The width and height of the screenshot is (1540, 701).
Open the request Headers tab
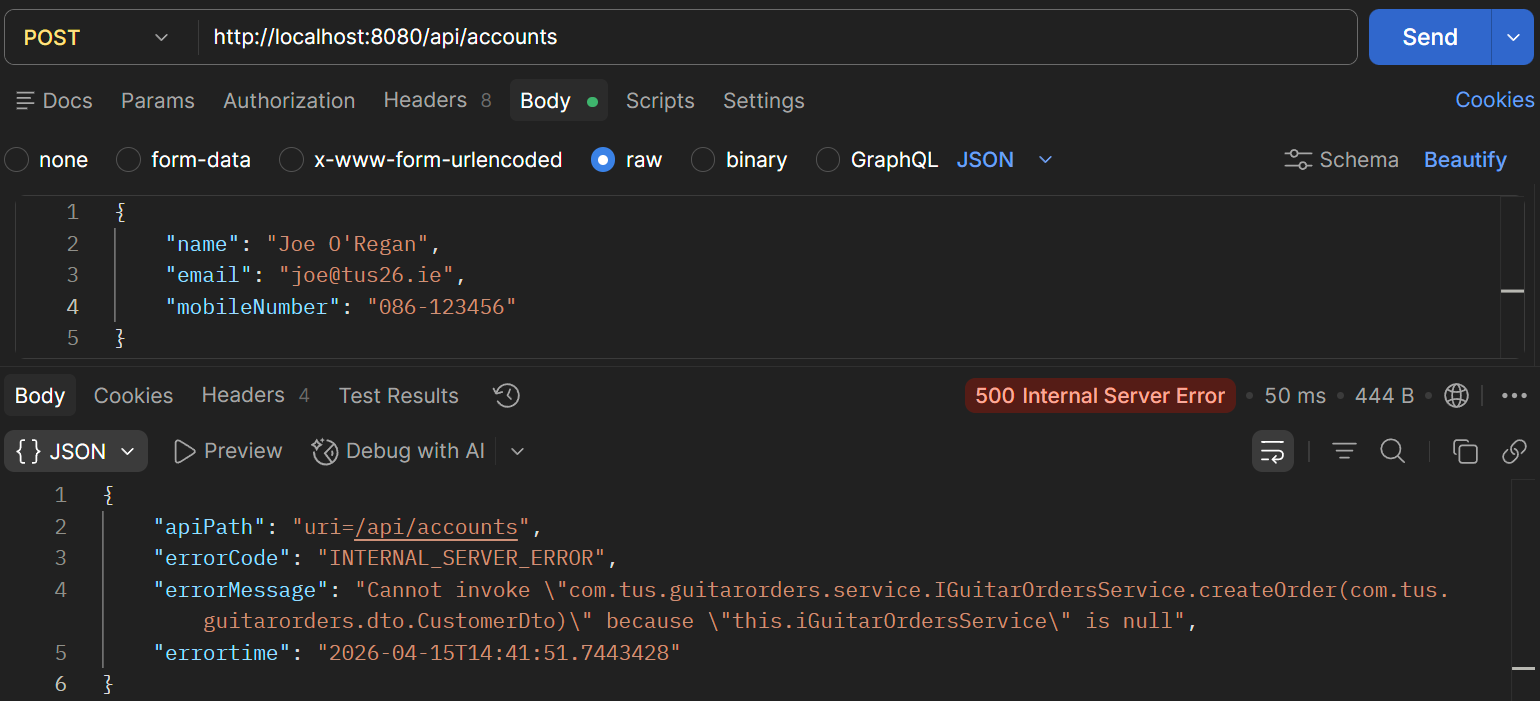[437, 101]
